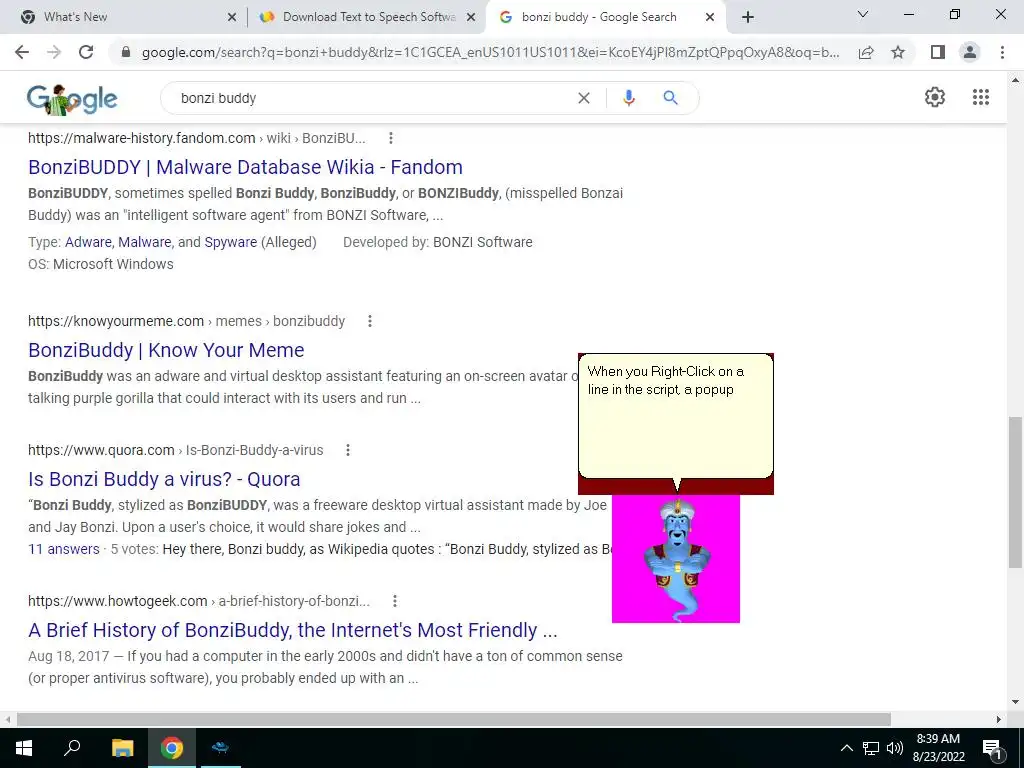1024x768 pixels.
Task: Open File Explorer from the taskbar
Action: tap(122, 748)
